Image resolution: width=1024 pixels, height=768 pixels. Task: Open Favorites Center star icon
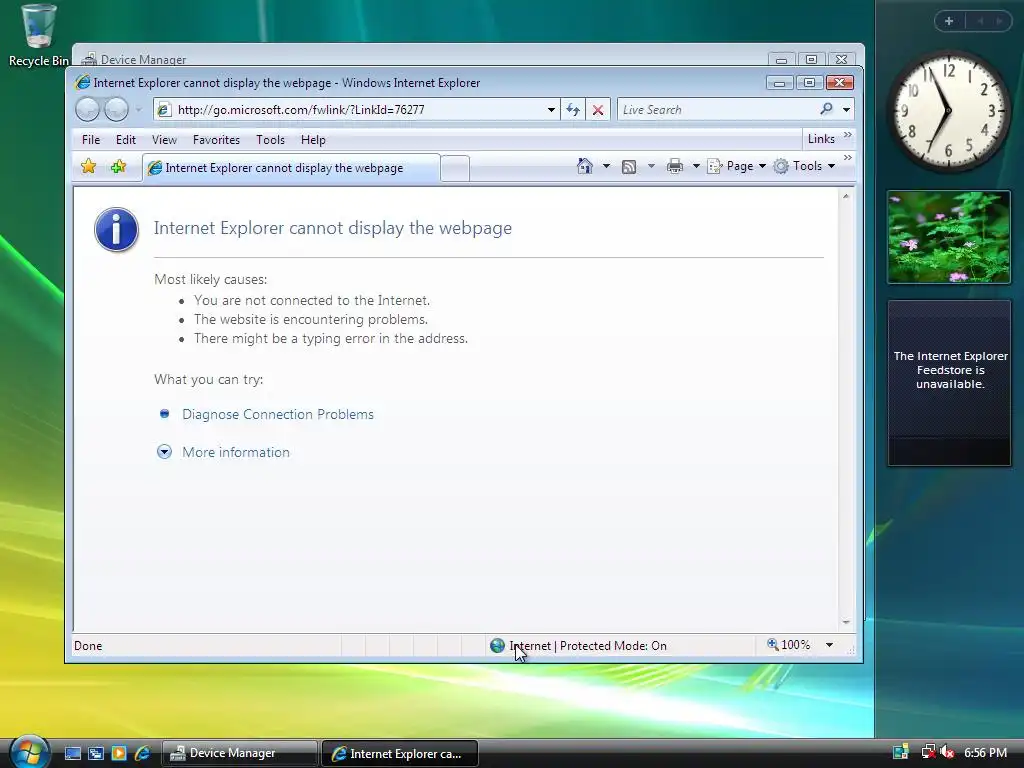pyautogui.click(x=89, y=167)
